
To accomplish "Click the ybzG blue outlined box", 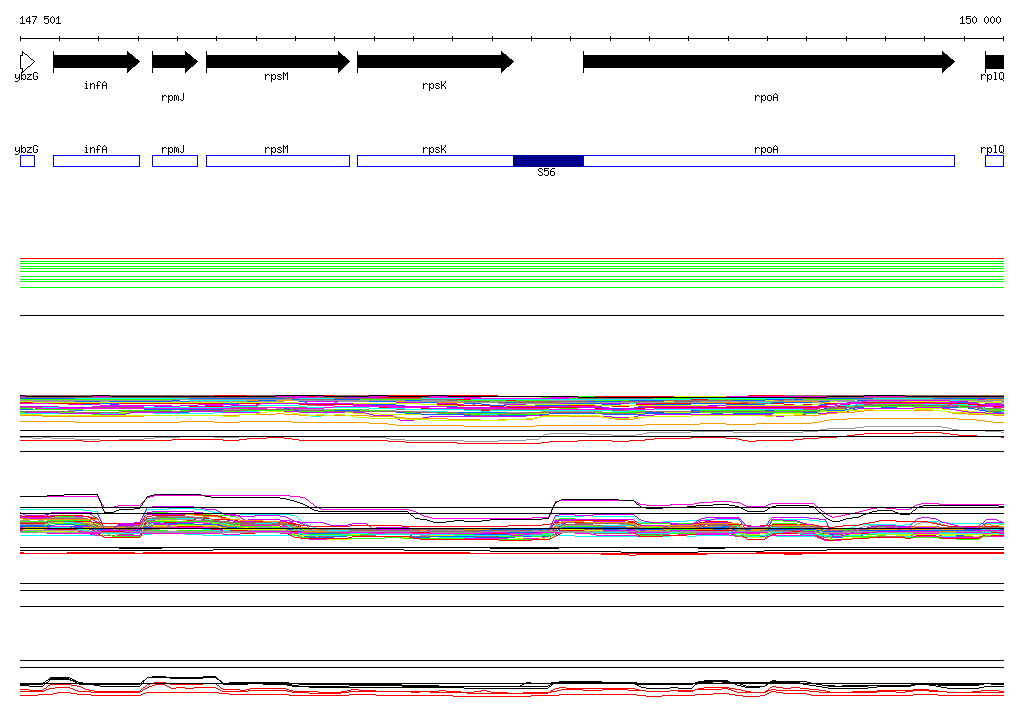I will pos(27,161).
